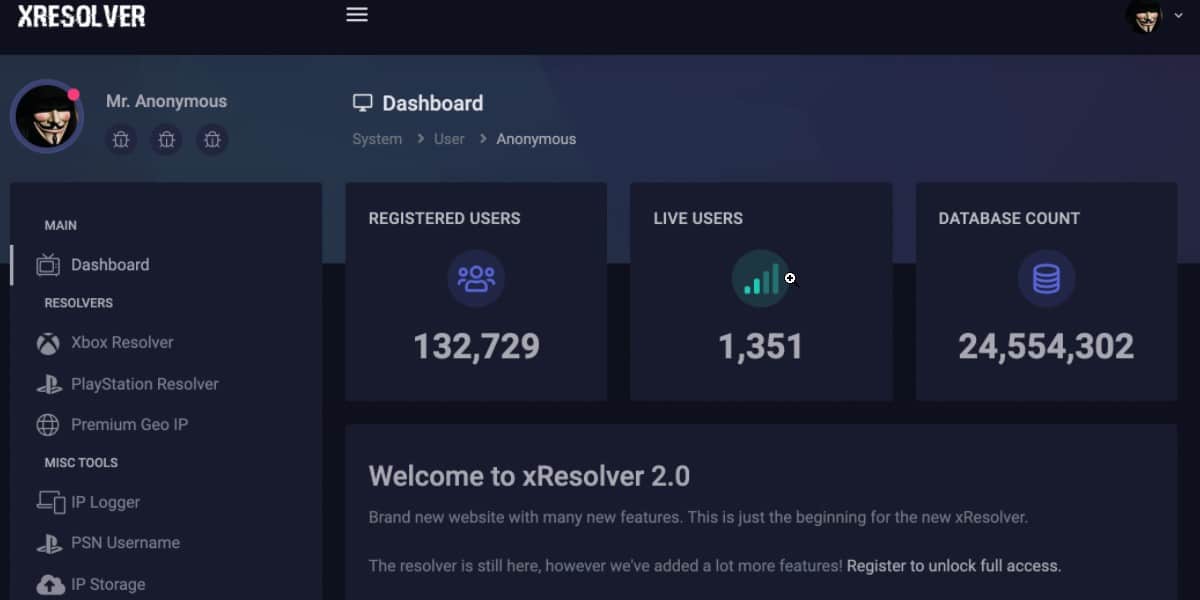Image resolution: width=1200 pixels, height=600 pixels.
Task: Click third bug icon under Mr. Anonymous
Action: pyautogui.click(x=212, y=140)
